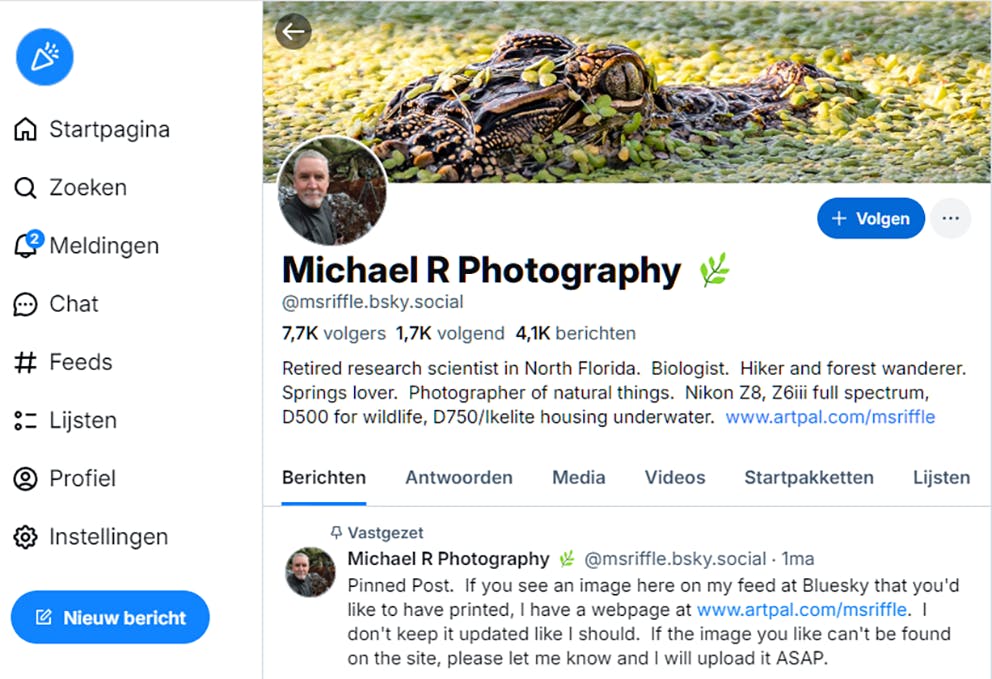This screenshot has height=679, width=992.
Task: Open the Instellingen gear icon
Action: coord(25,537)
